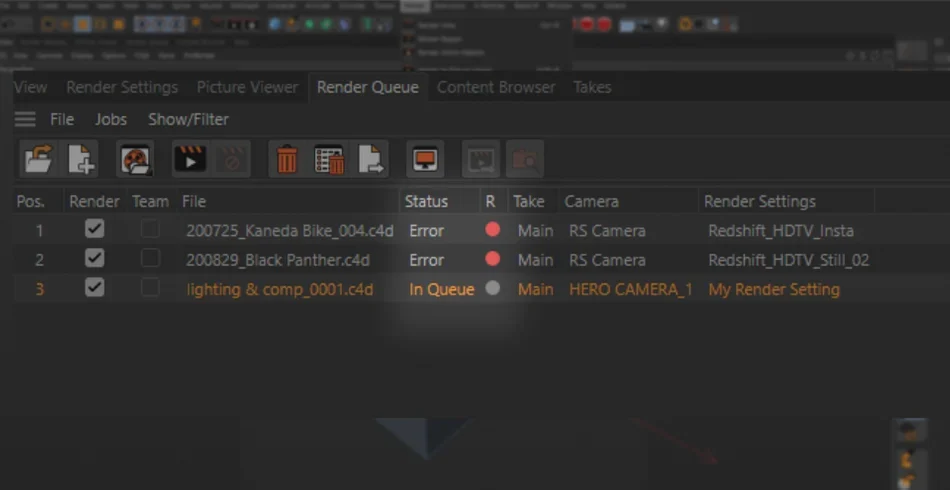The width and height of the screenshot is (950, 490).
Task: Open the File menu in Render Queue
Action: 62,119
